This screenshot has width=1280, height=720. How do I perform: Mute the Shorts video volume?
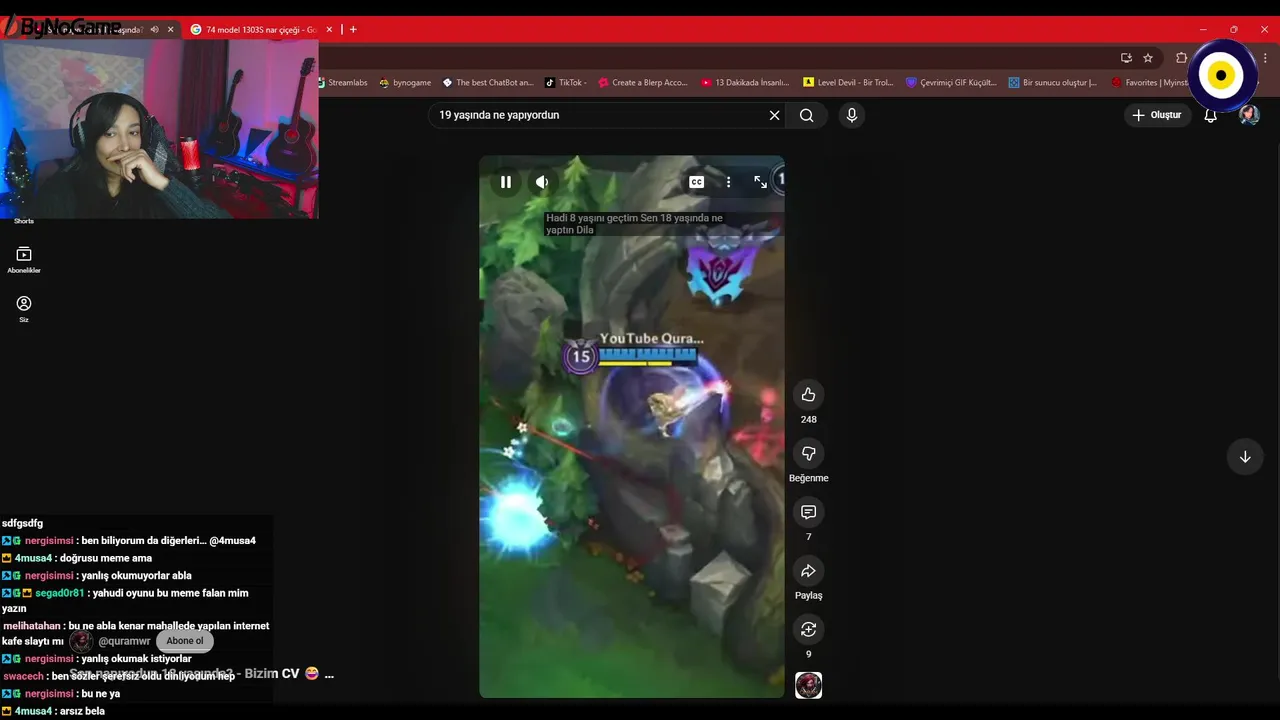542,182
